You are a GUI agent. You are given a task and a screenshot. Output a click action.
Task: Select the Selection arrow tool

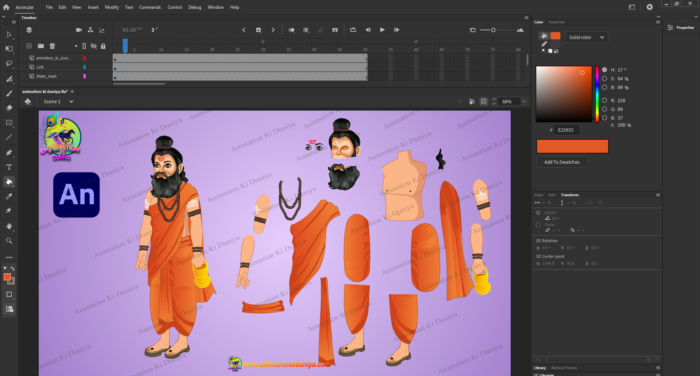(9, 34)
